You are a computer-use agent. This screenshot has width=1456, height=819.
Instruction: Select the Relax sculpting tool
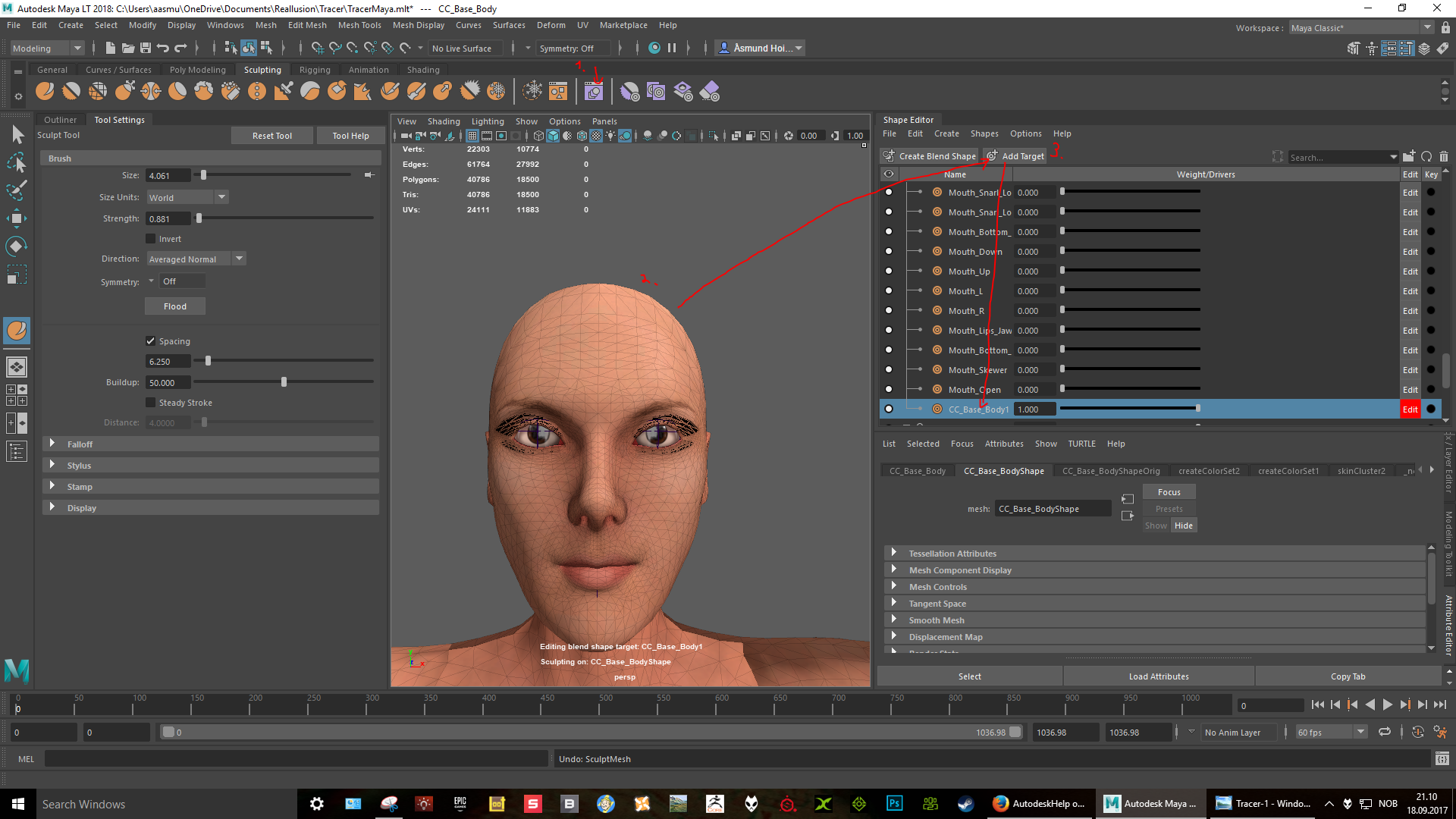98,92
